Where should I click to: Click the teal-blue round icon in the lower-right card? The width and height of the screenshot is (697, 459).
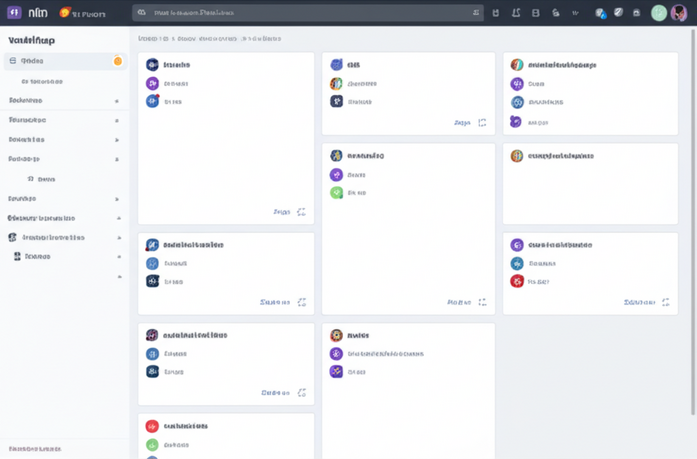pos(517,263)
